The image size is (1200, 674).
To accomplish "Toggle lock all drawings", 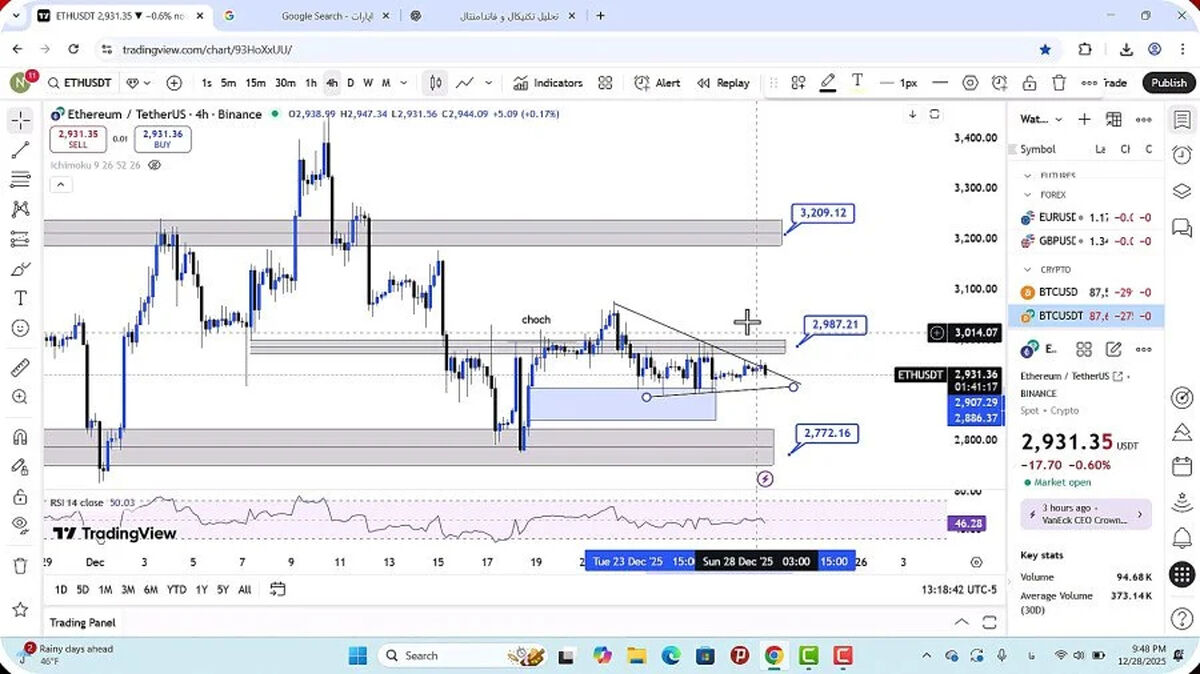I will pos(20,496).
